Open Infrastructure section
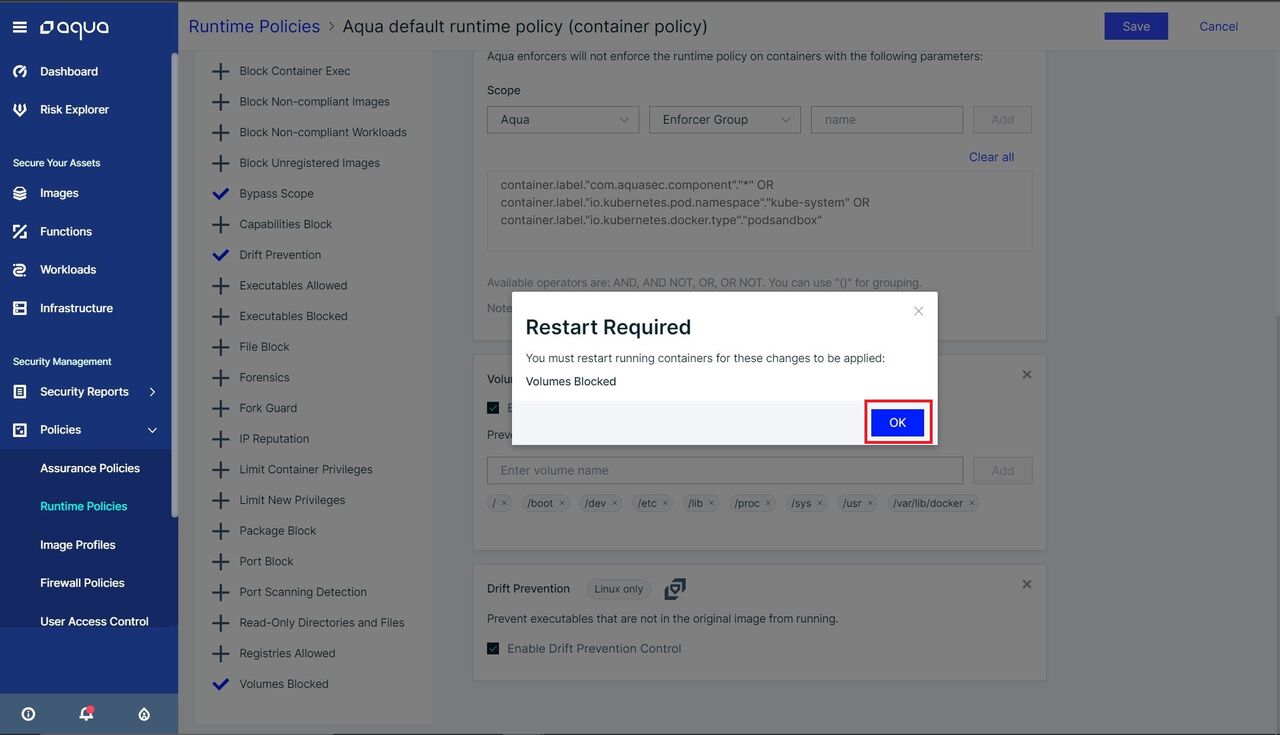The width and height of the screenshot is (1280, 735). click(76, 308)
